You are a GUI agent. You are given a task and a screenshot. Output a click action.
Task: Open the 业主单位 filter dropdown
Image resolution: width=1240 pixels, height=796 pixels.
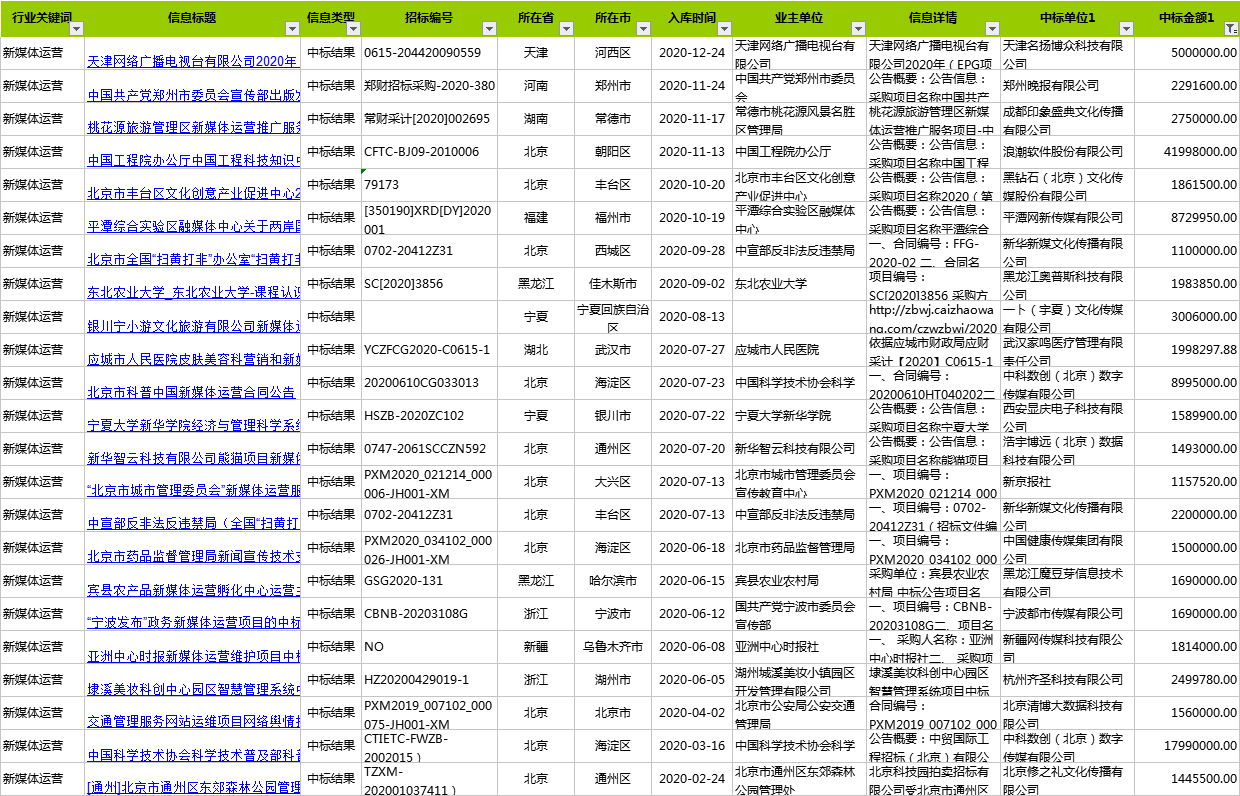857,29
